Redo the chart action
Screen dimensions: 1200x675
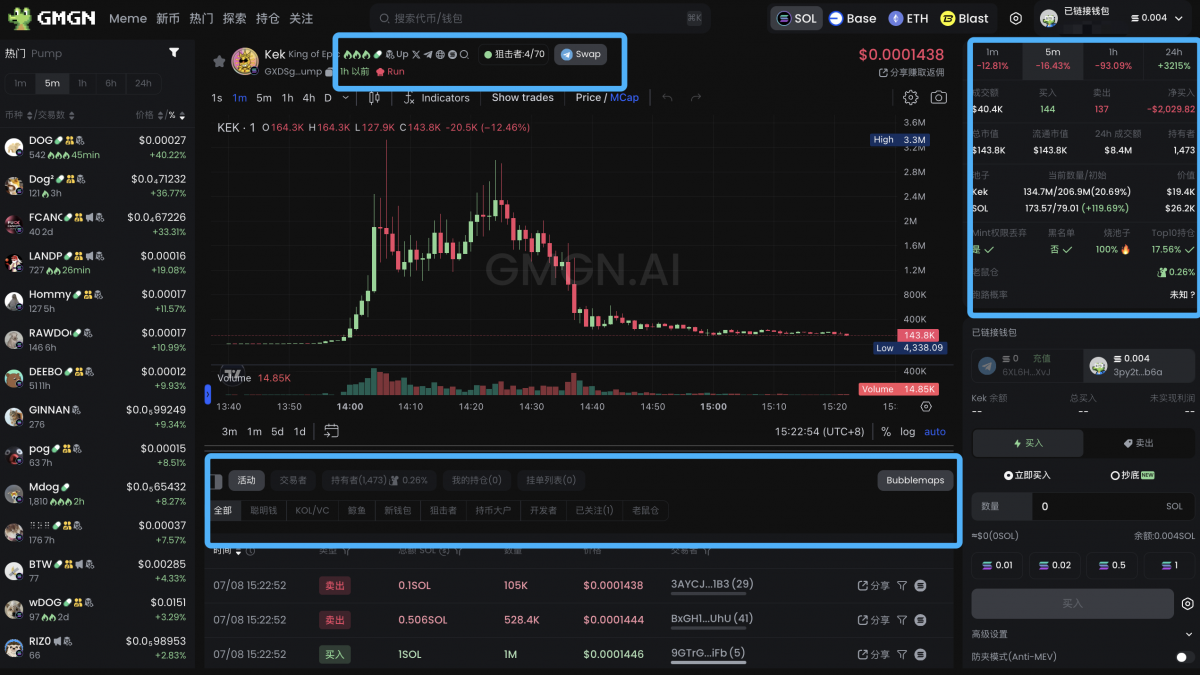click(696, 97)
